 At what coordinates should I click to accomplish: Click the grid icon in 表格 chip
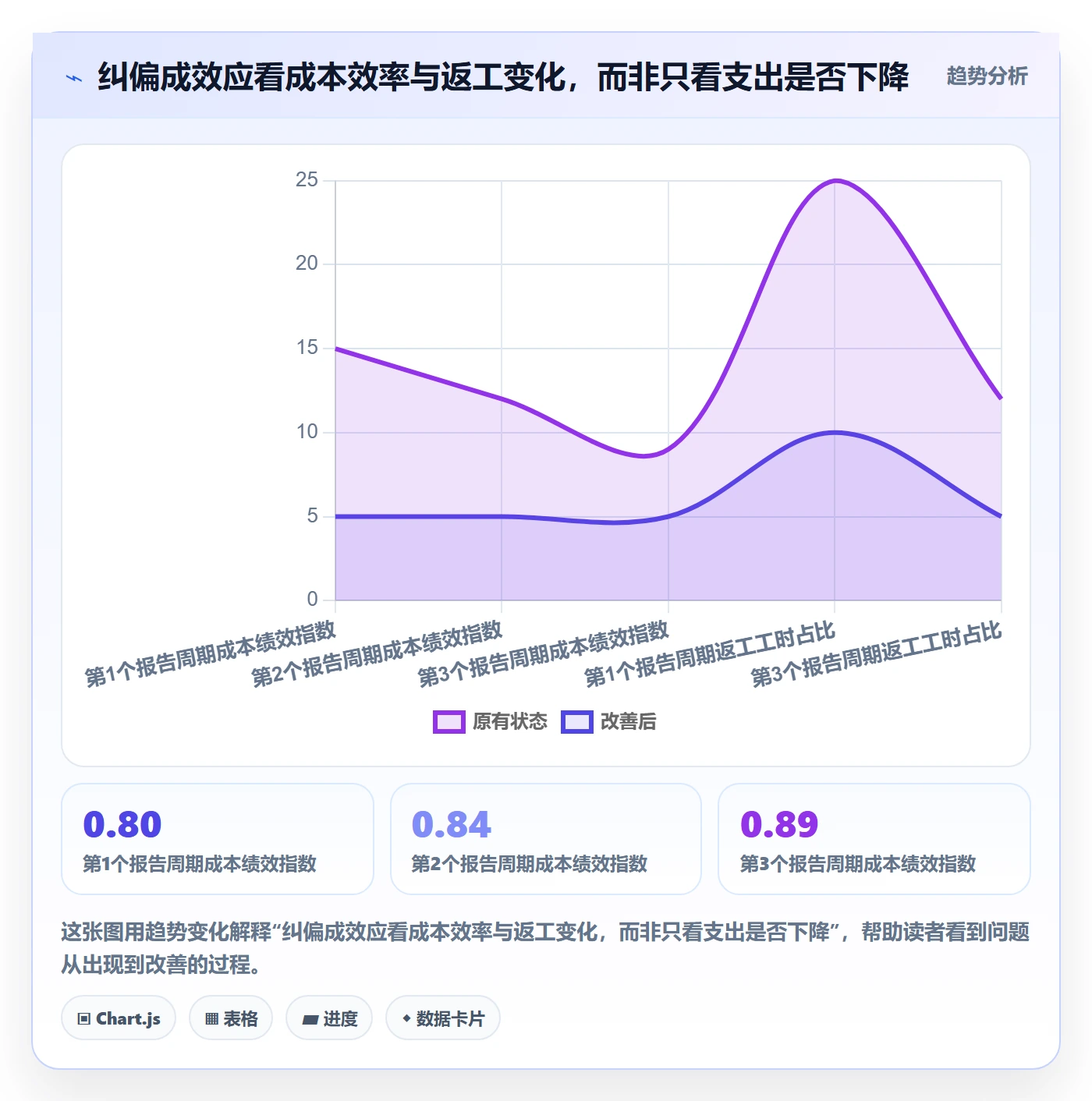click(x=211, y=1019)
